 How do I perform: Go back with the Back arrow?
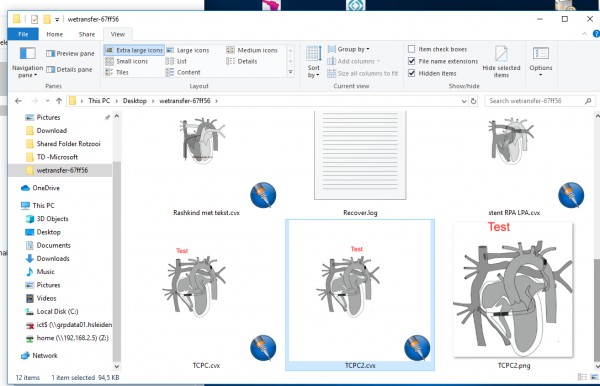pos(18,101)
